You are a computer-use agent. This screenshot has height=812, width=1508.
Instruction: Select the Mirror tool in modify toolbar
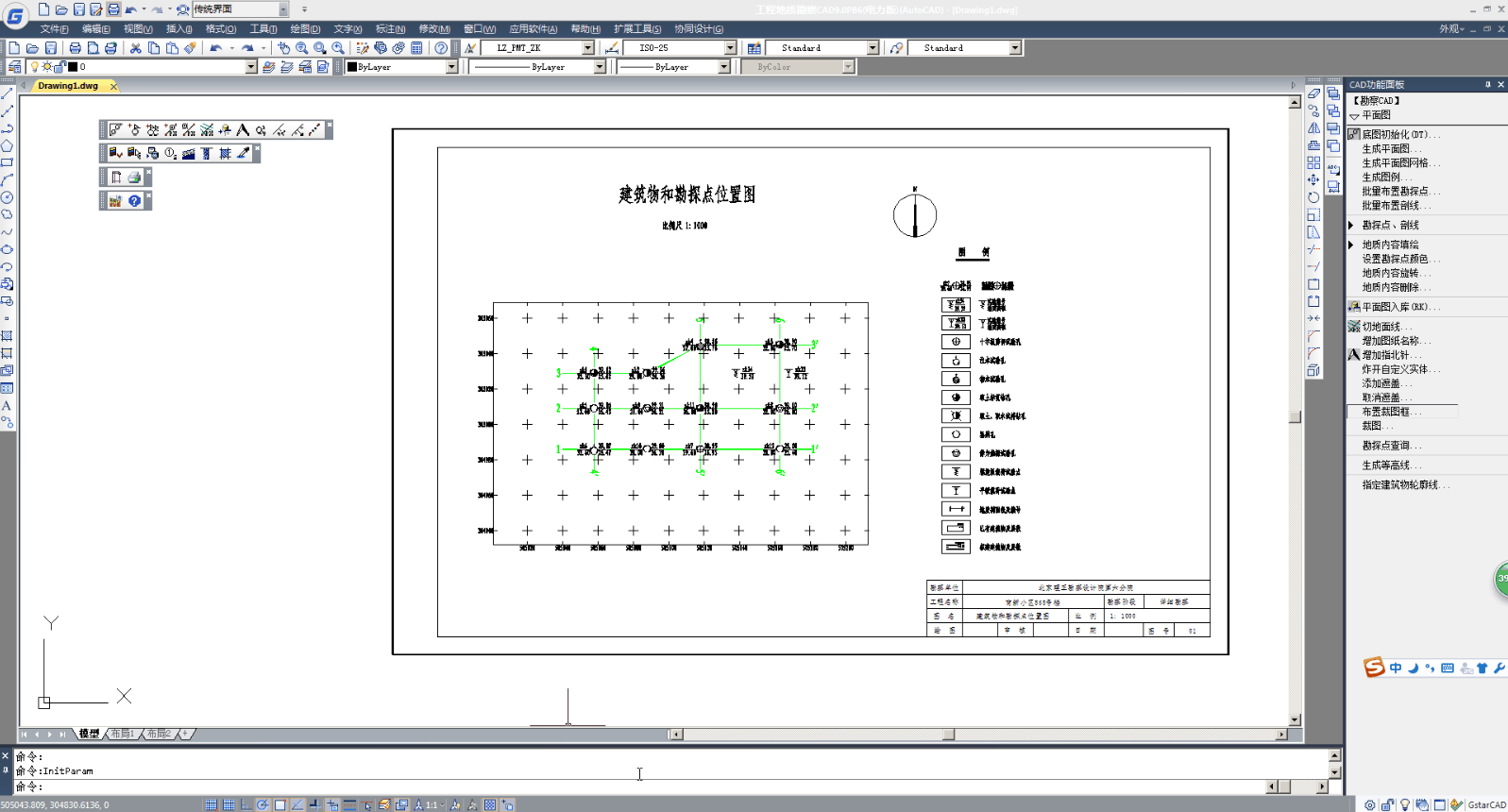click(1313, 128)
